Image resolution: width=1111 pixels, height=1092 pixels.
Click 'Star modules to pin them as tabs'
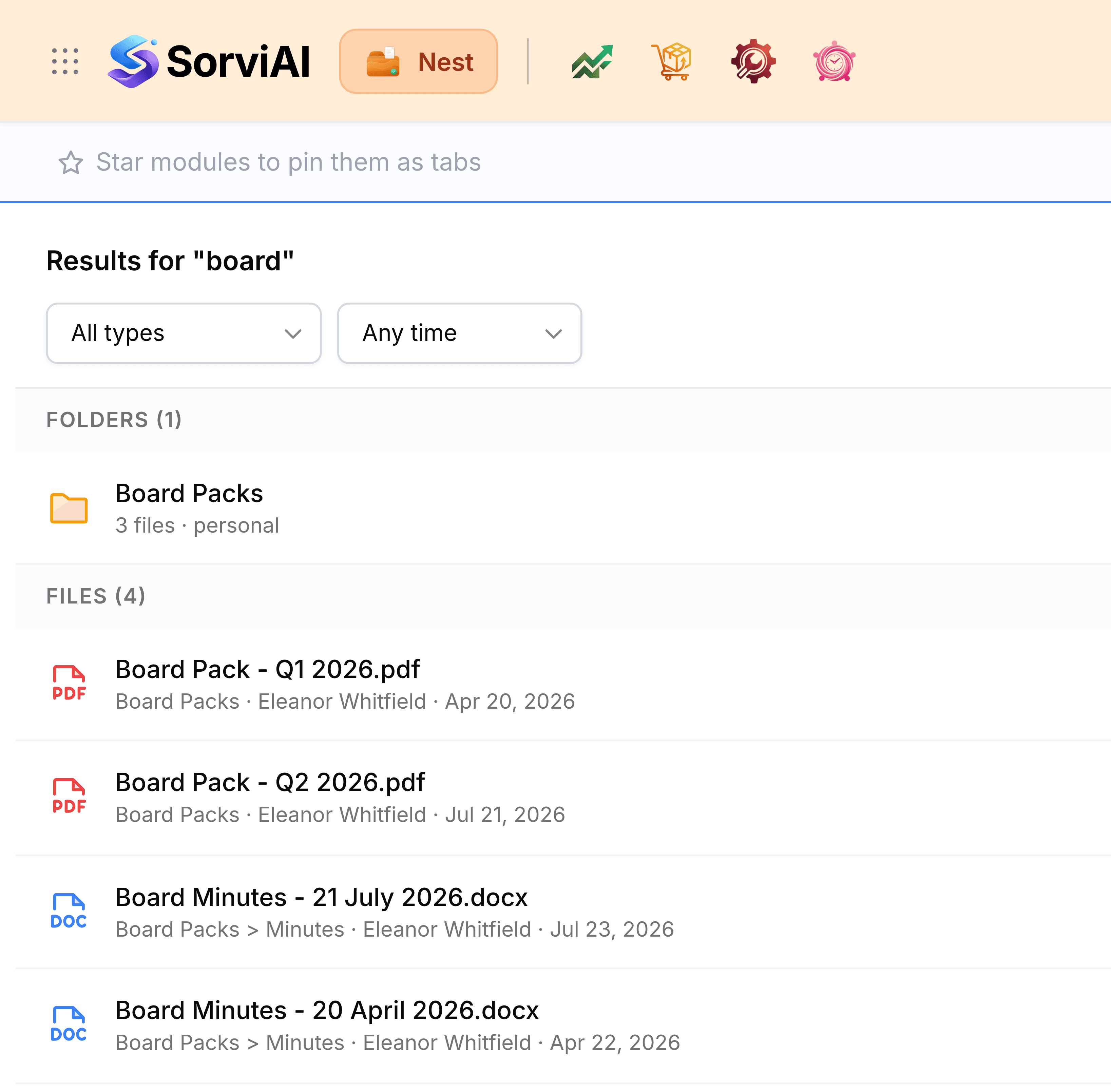tap(288, 162)
